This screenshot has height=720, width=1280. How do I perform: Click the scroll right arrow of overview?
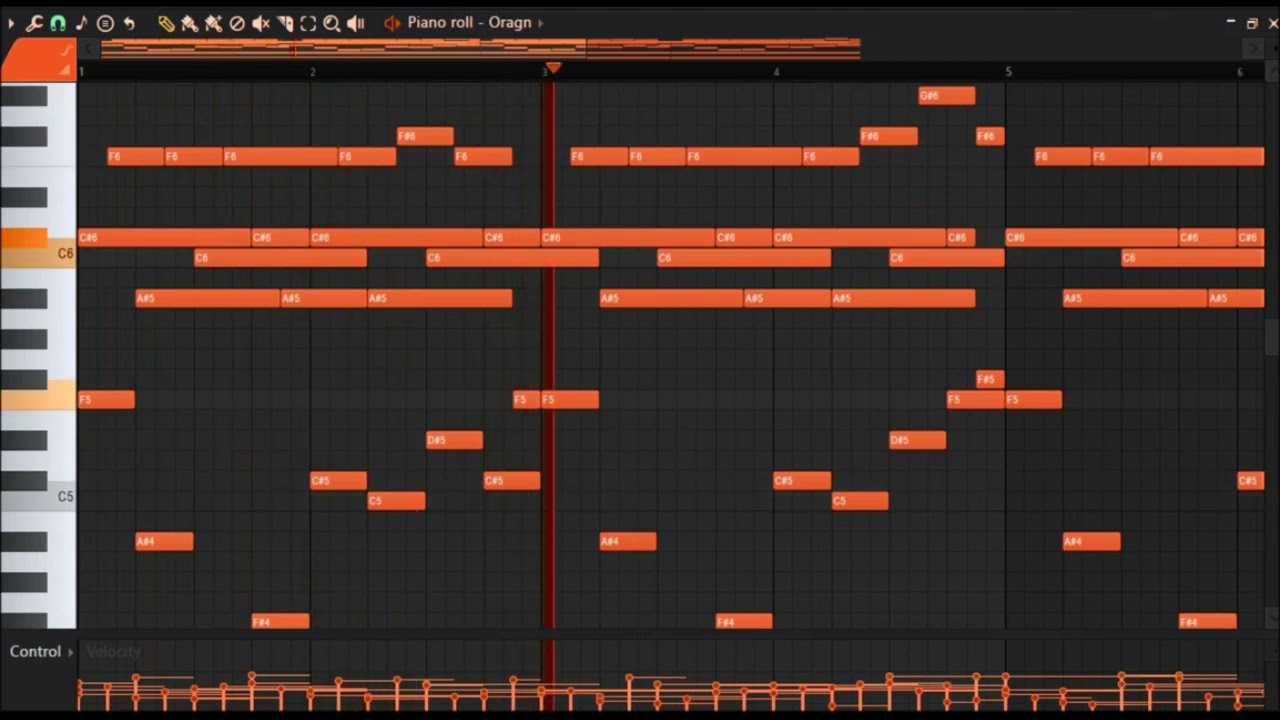1253,47
